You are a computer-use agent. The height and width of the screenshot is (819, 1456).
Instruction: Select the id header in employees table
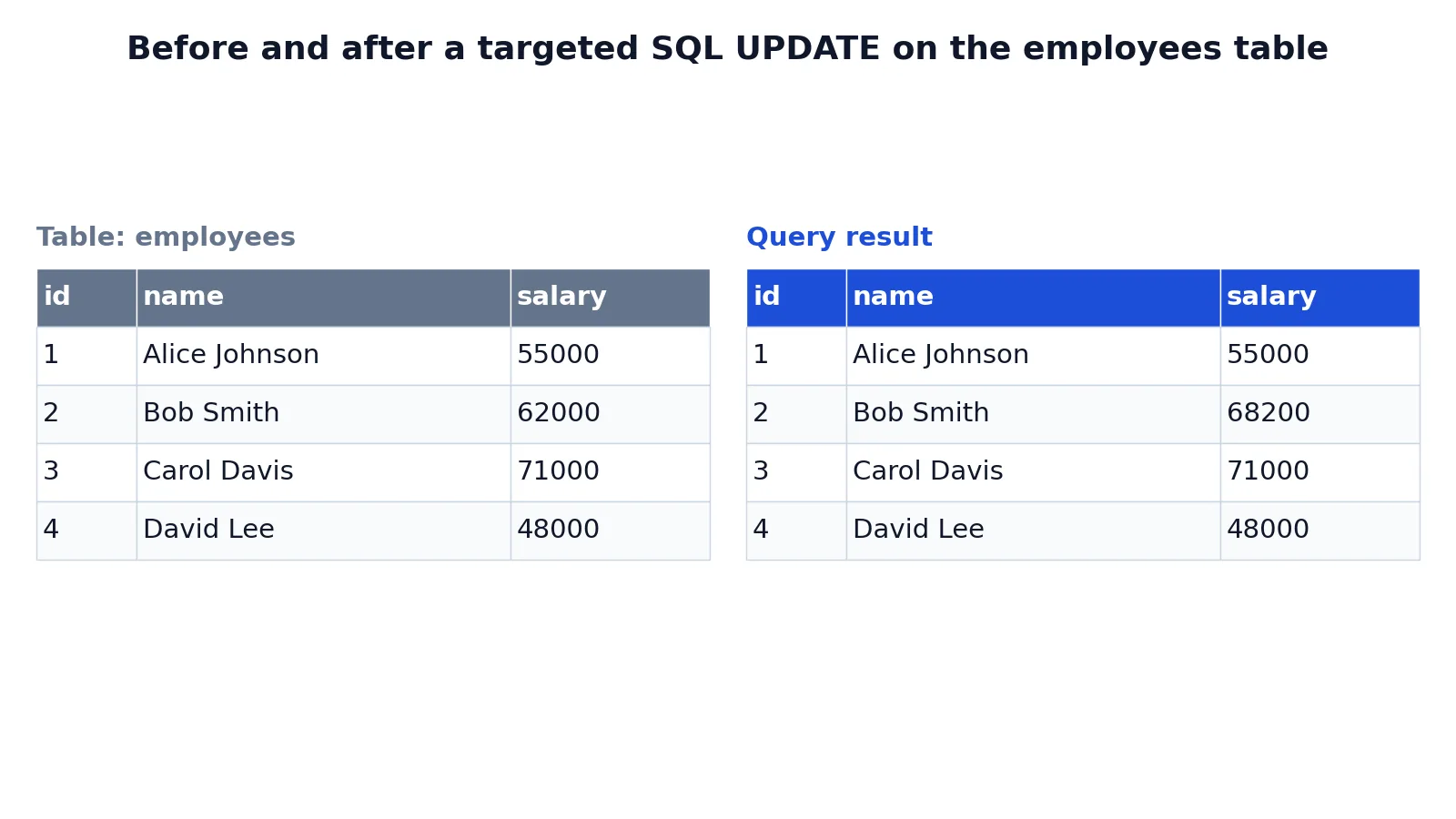pos(86,298)
